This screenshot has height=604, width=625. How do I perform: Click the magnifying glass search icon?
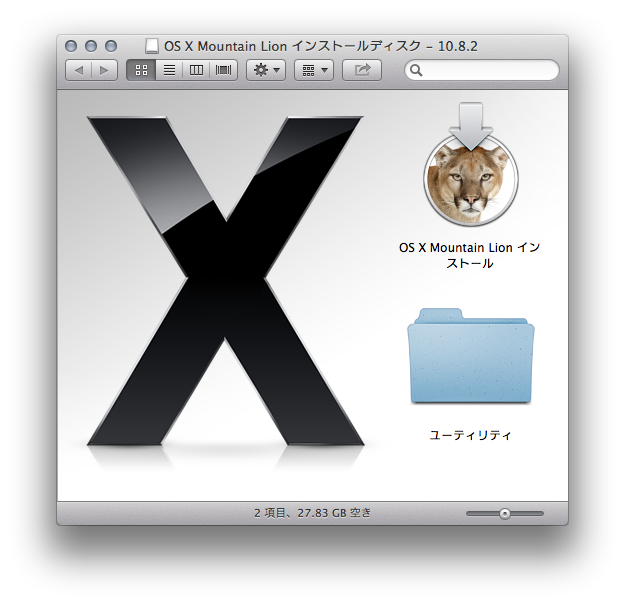(416, 70)
